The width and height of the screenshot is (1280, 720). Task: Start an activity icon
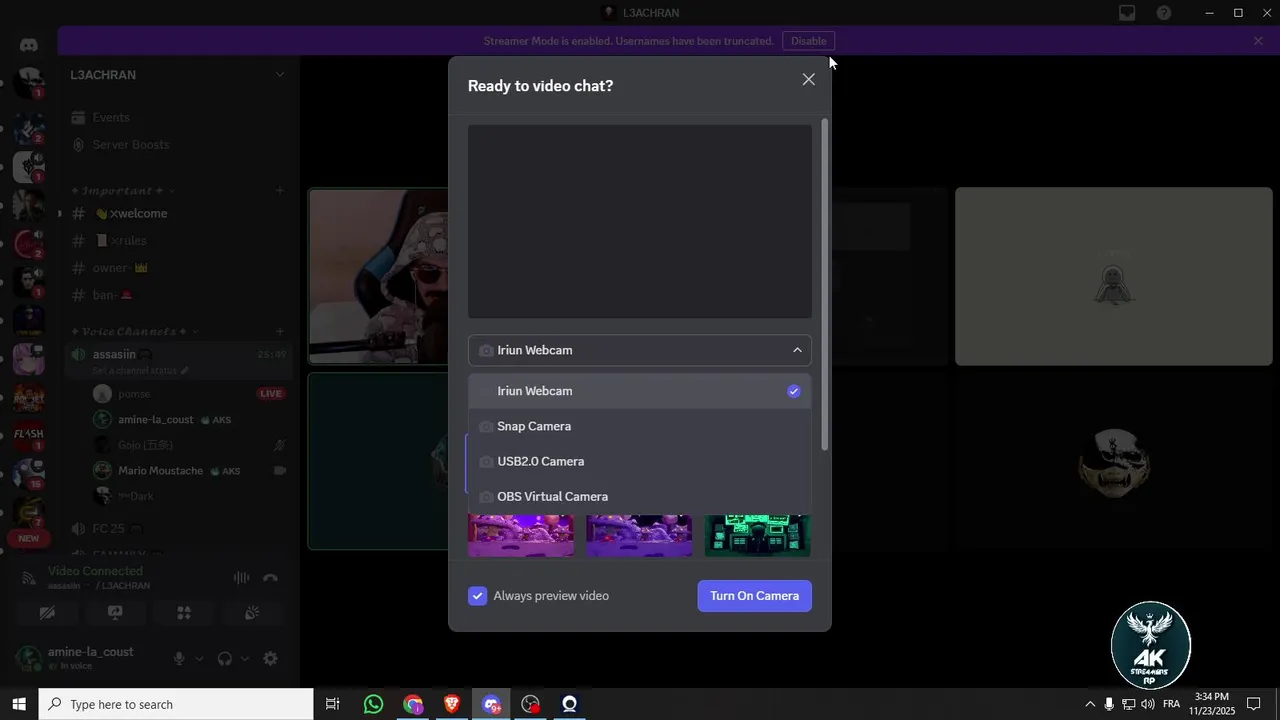[x=183, y=612]
